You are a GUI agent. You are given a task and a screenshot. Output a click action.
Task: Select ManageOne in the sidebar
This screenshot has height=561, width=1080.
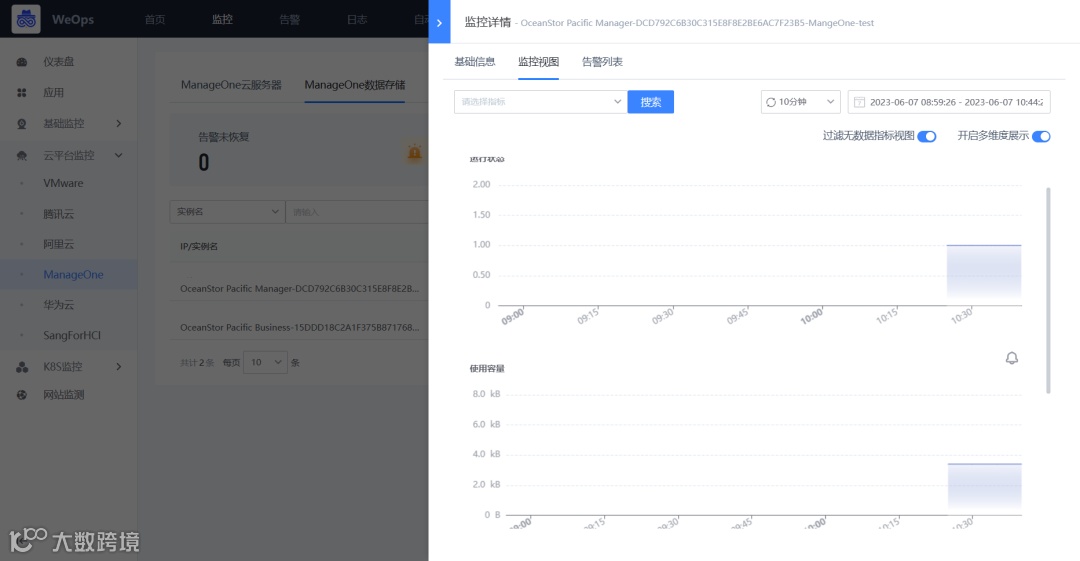(73, 274)
